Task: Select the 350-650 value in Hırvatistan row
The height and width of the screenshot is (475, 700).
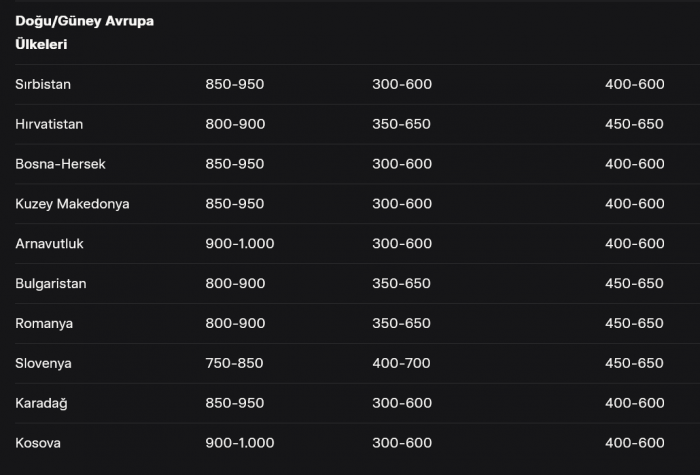Action: [x=402, y=124]
